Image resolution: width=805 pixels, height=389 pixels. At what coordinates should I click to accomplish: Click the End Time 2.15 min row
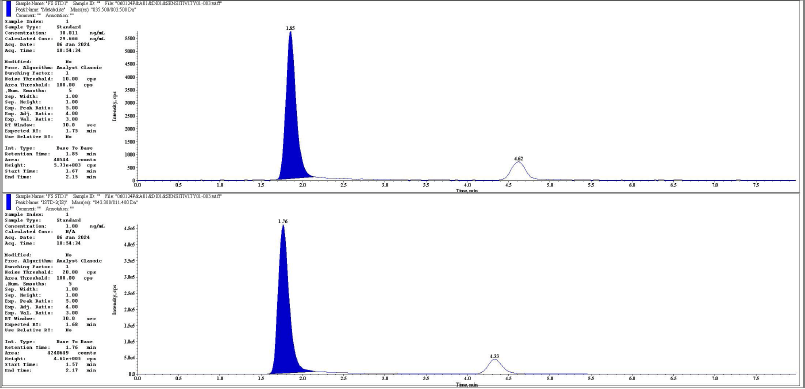click(50, 177)
